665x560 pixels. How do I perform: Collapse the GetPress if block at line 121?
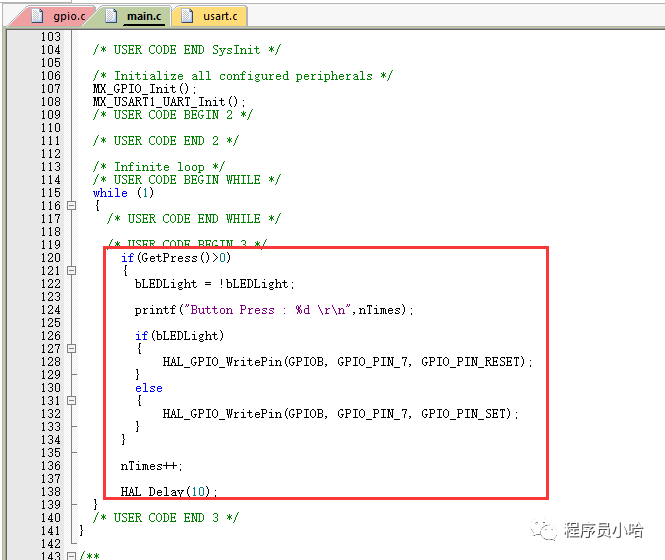[71, 271]
